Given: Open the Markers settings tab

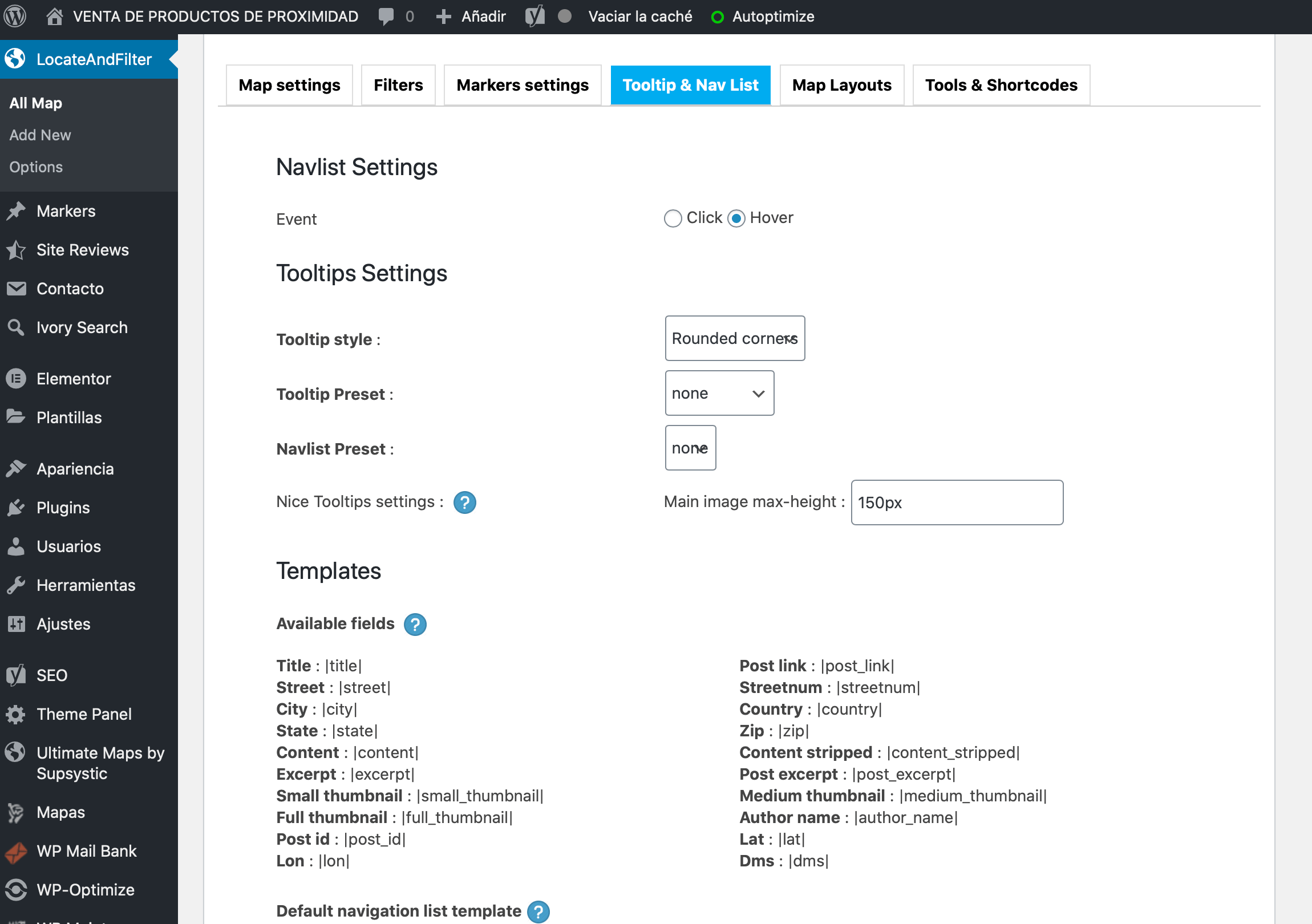Looking at the screenshot, I should coord(523,85).
